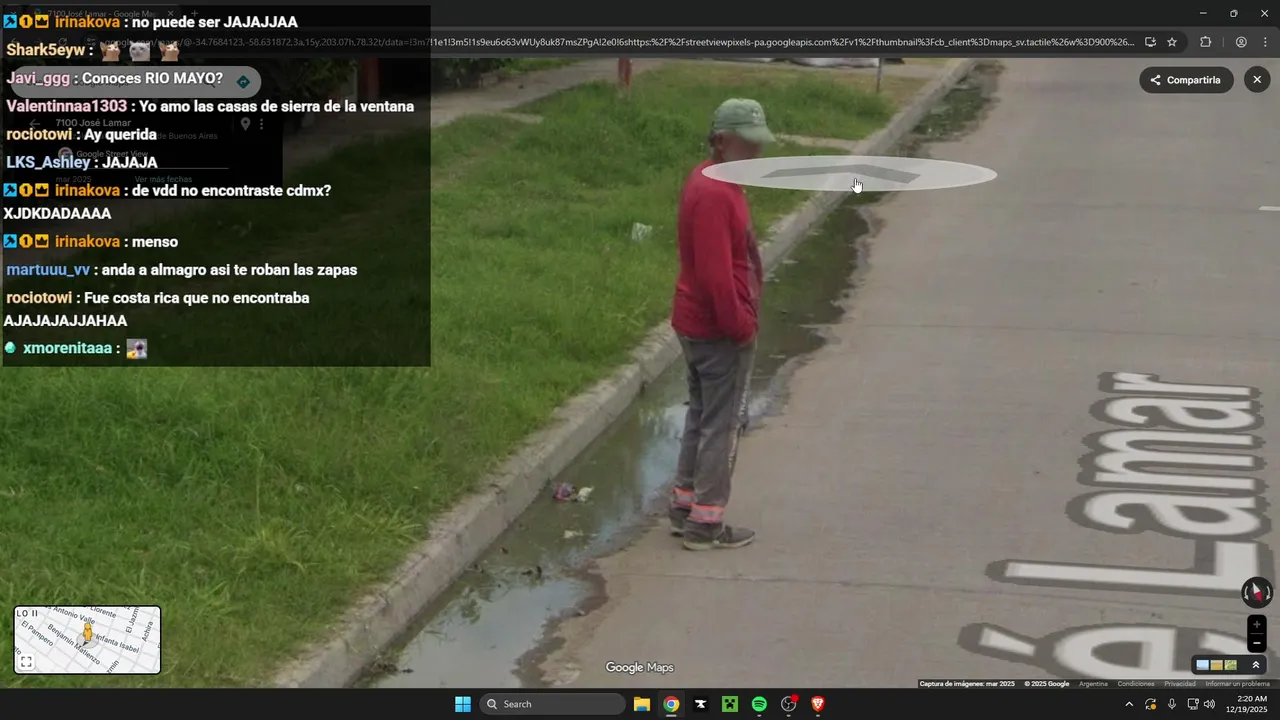The width and height of the screenshot is (1280, 720).
Task: Open File Explorer from taskbar
Action: pyautogui.click(x=642, y=704)
